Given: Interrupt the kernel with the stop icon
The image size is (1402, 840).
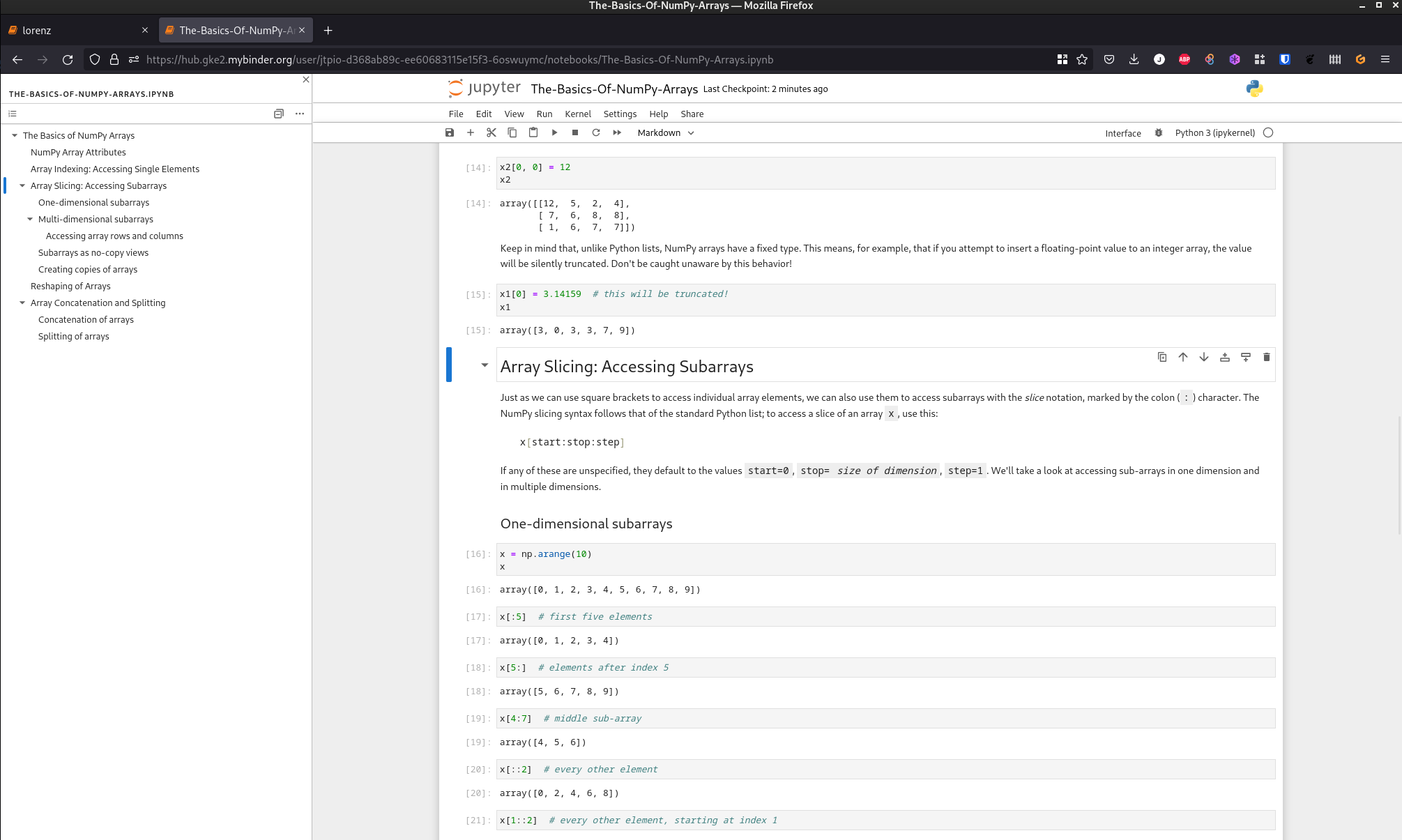Looking at the screenshot, I should [x=575, y=132].
